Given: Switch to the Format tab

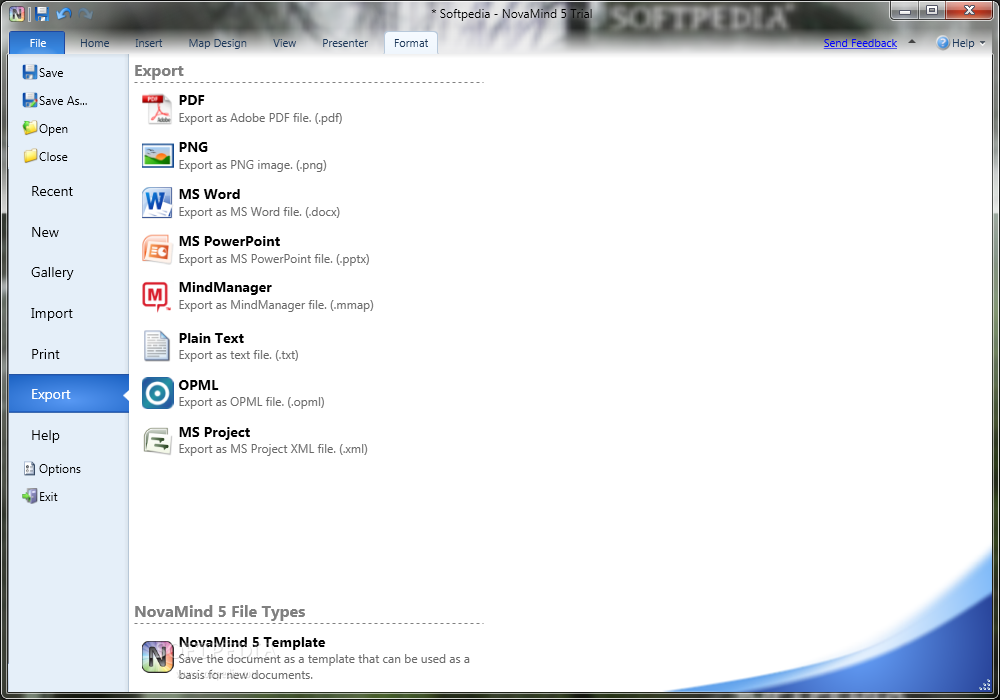Looking at the screenshot, I should (x=411, y=43).
